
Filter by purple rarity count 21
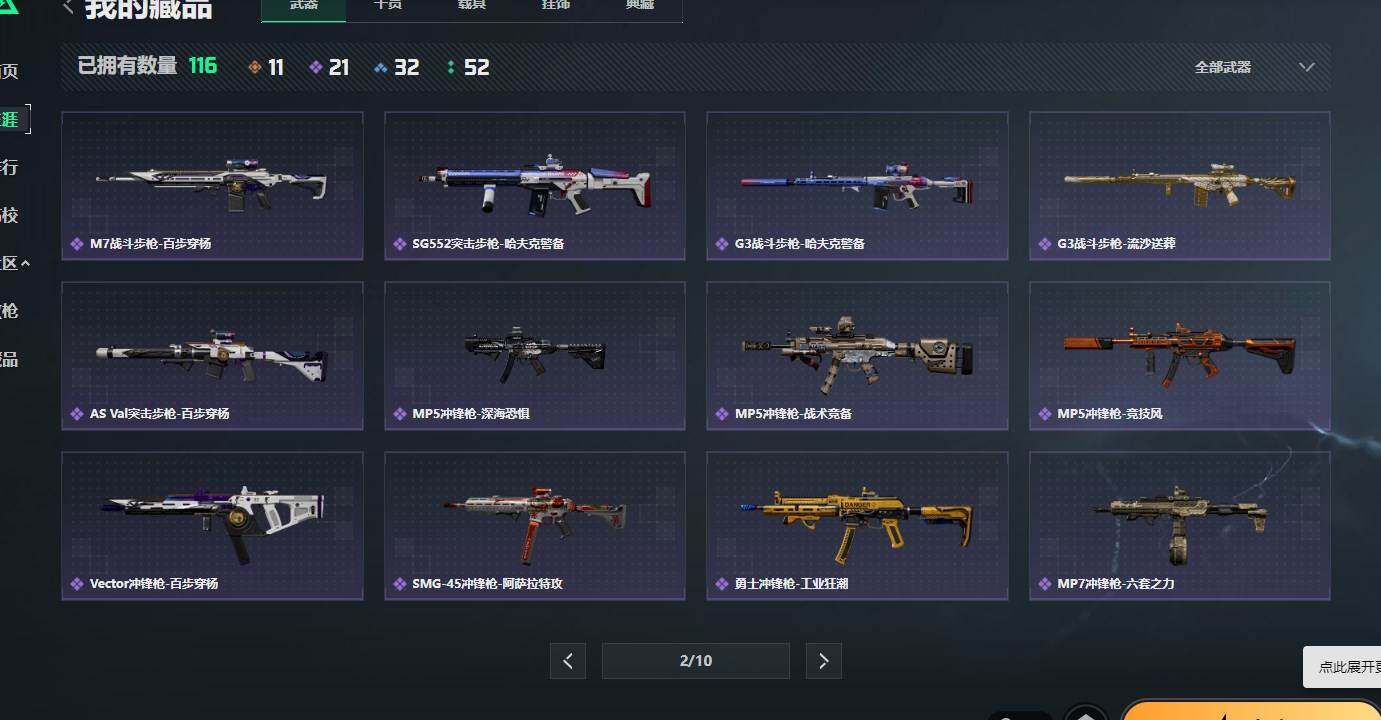click(329, 67)
